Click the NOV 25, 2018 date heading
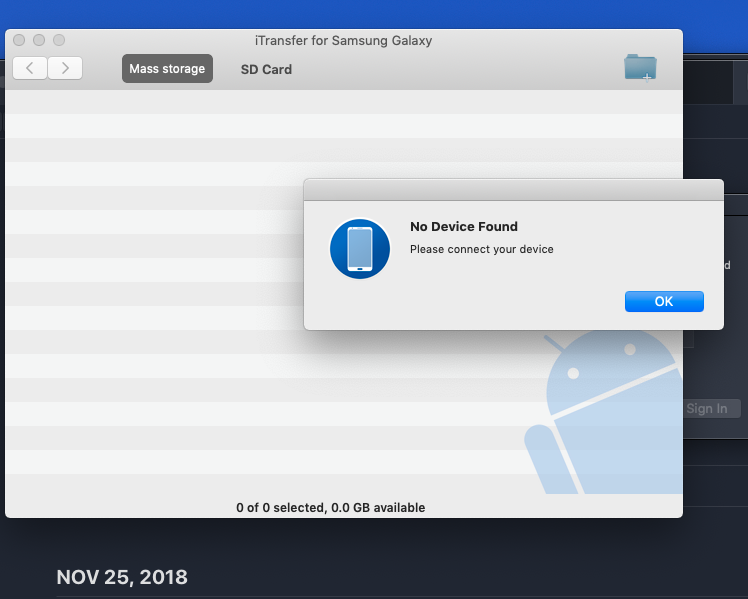 (x=122, y=577)
